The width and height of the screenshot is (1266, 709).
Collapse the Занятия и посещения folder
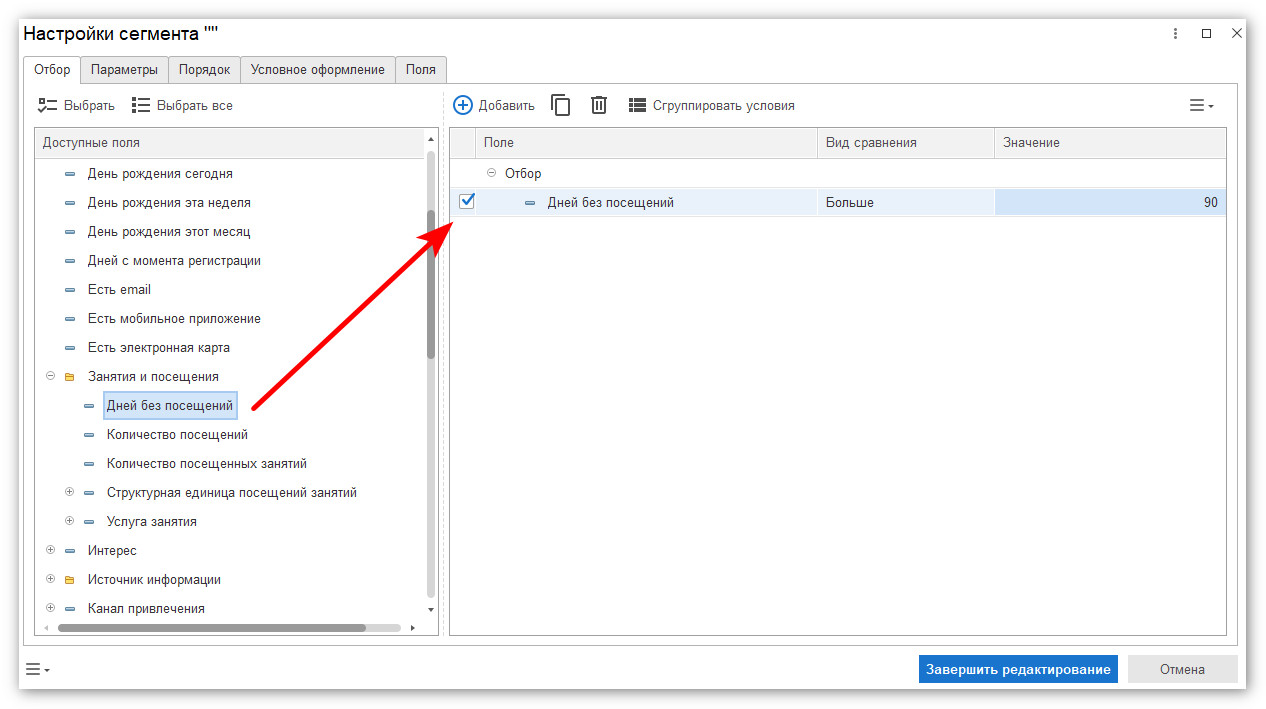[x=50, y=377]
